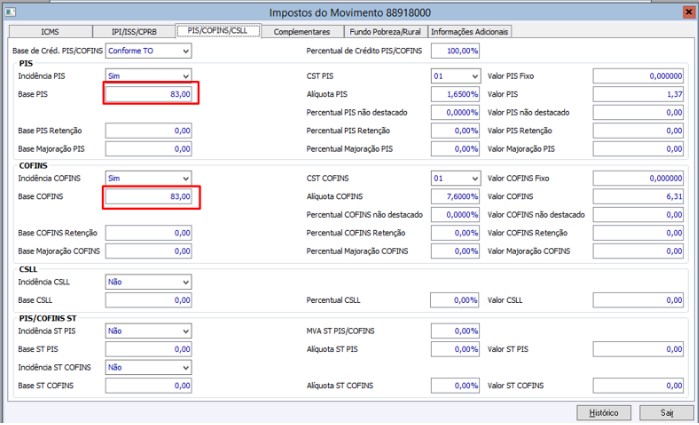This screenshot has height=425, width=699.
Task: Click the Base PIS input field
Action: pos(148,94)
